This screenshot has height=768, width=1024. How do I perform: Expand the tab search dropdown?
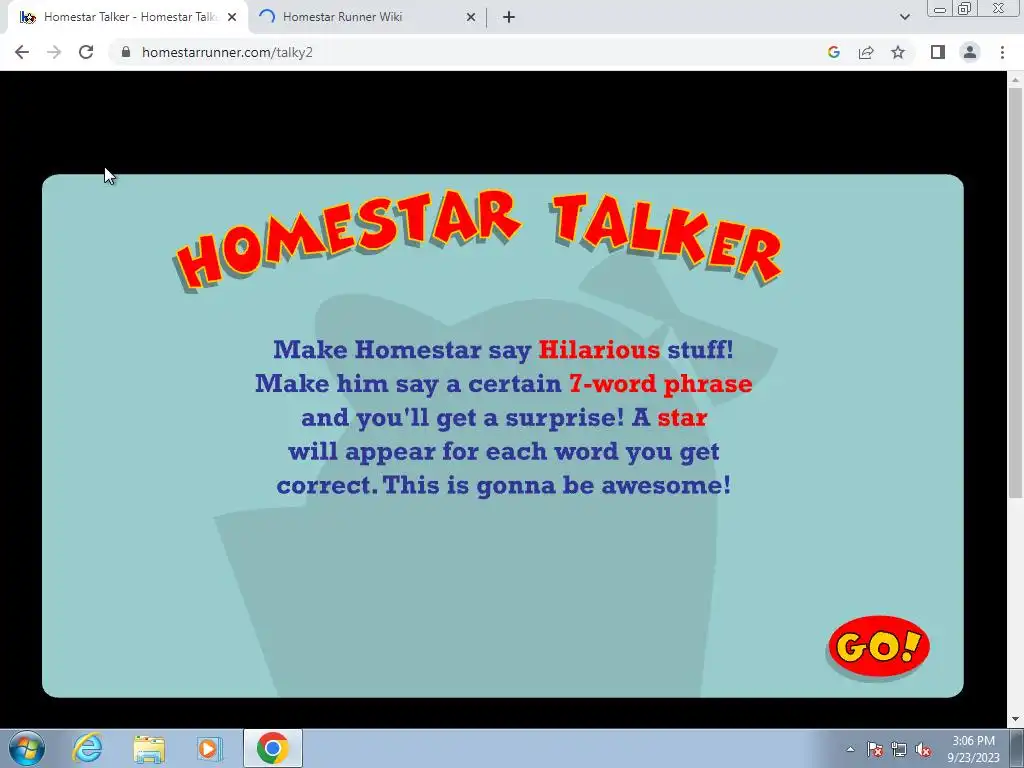(904, 17)
